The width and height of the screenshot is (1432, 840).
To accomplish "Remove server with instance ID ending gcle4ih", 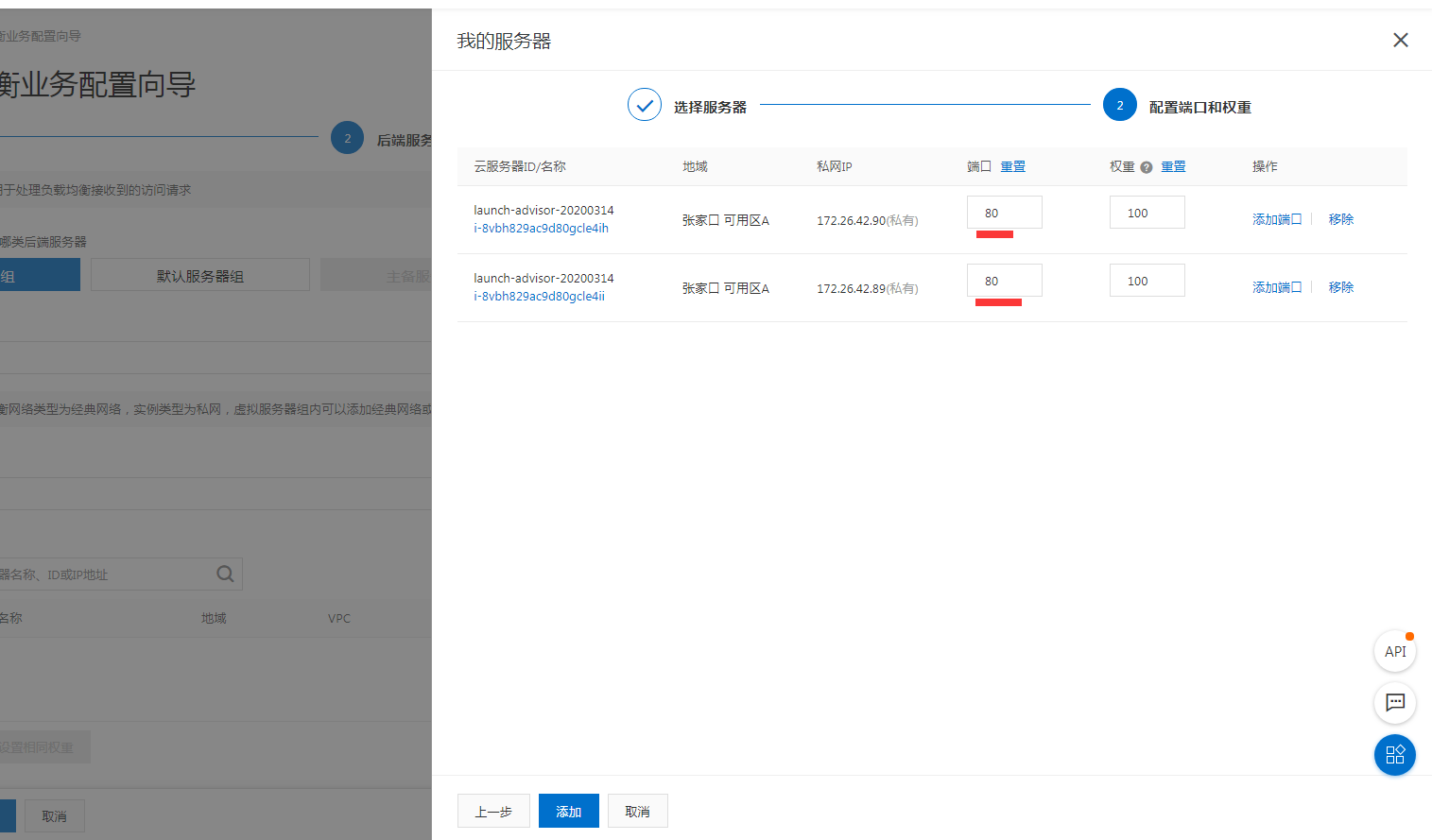I will pos(1341,219).
